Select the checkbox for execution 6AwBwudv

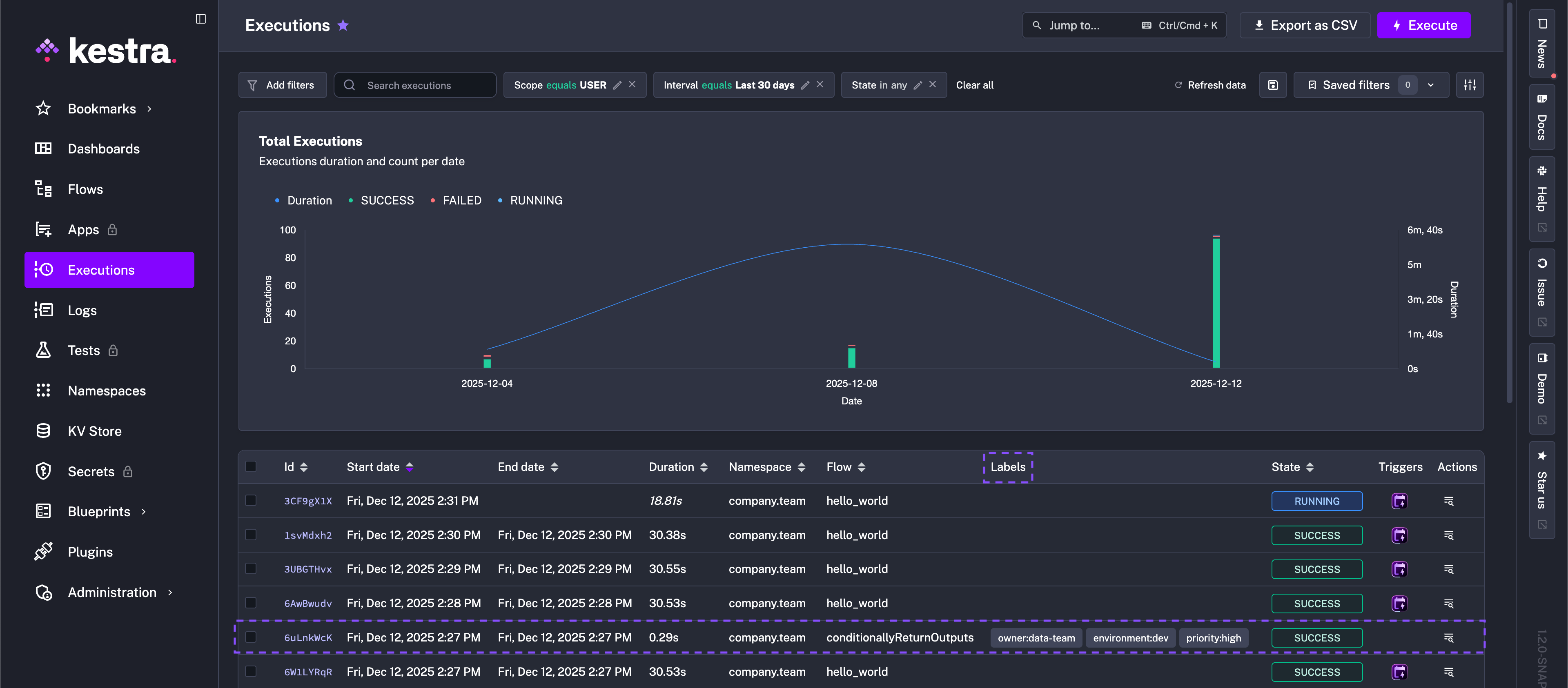click(251, 603)
